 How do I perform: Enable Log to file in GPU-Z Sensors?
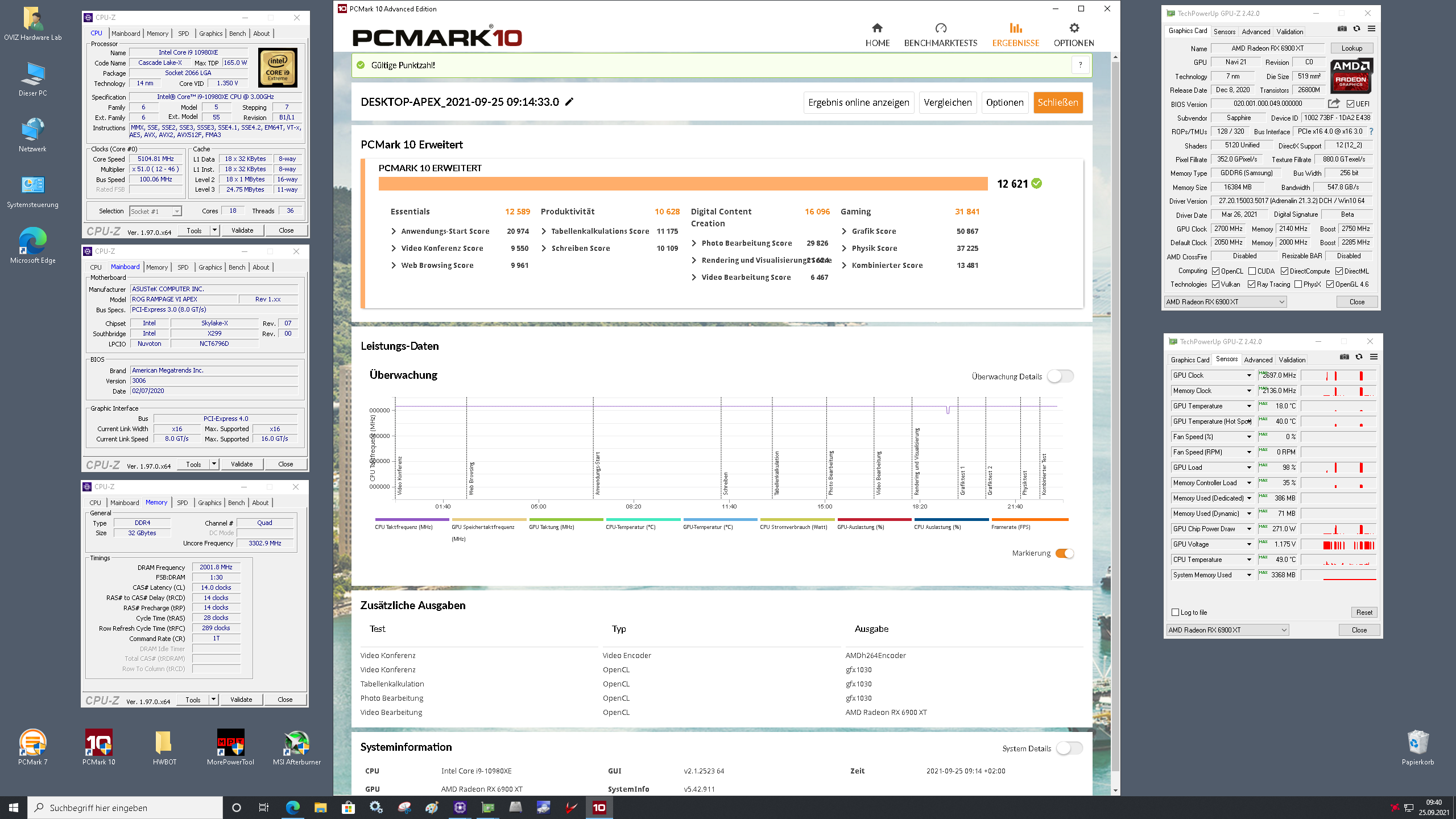pos(1176,612)
